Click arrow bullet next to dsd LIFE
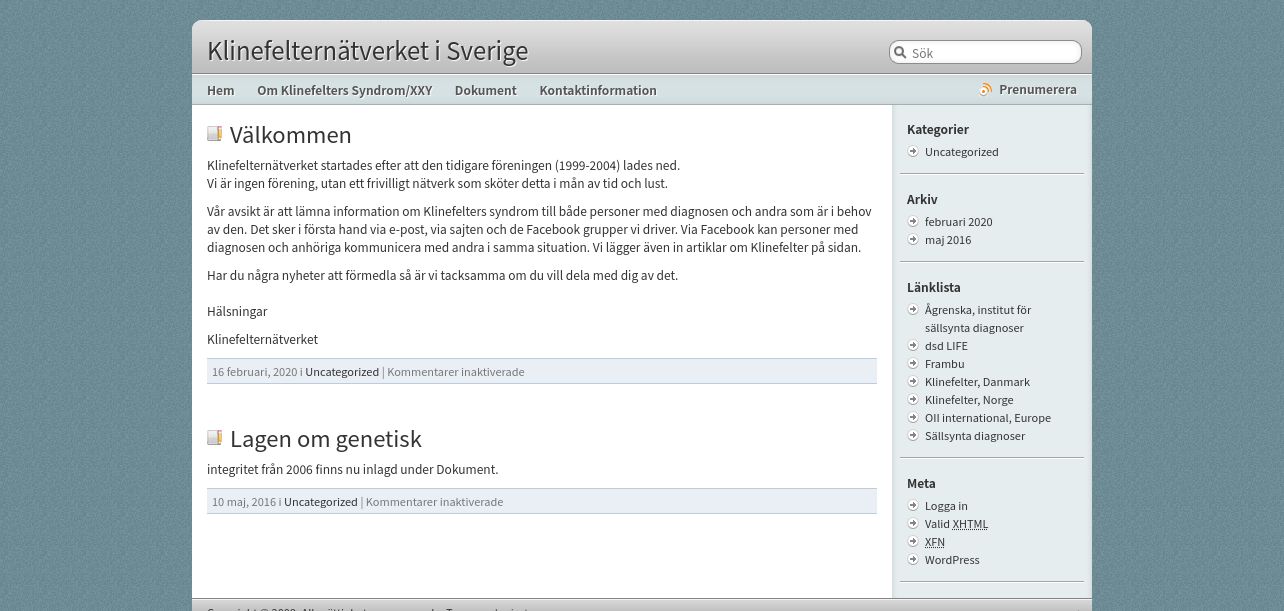1284x611 pixels. tap(913, 346)
